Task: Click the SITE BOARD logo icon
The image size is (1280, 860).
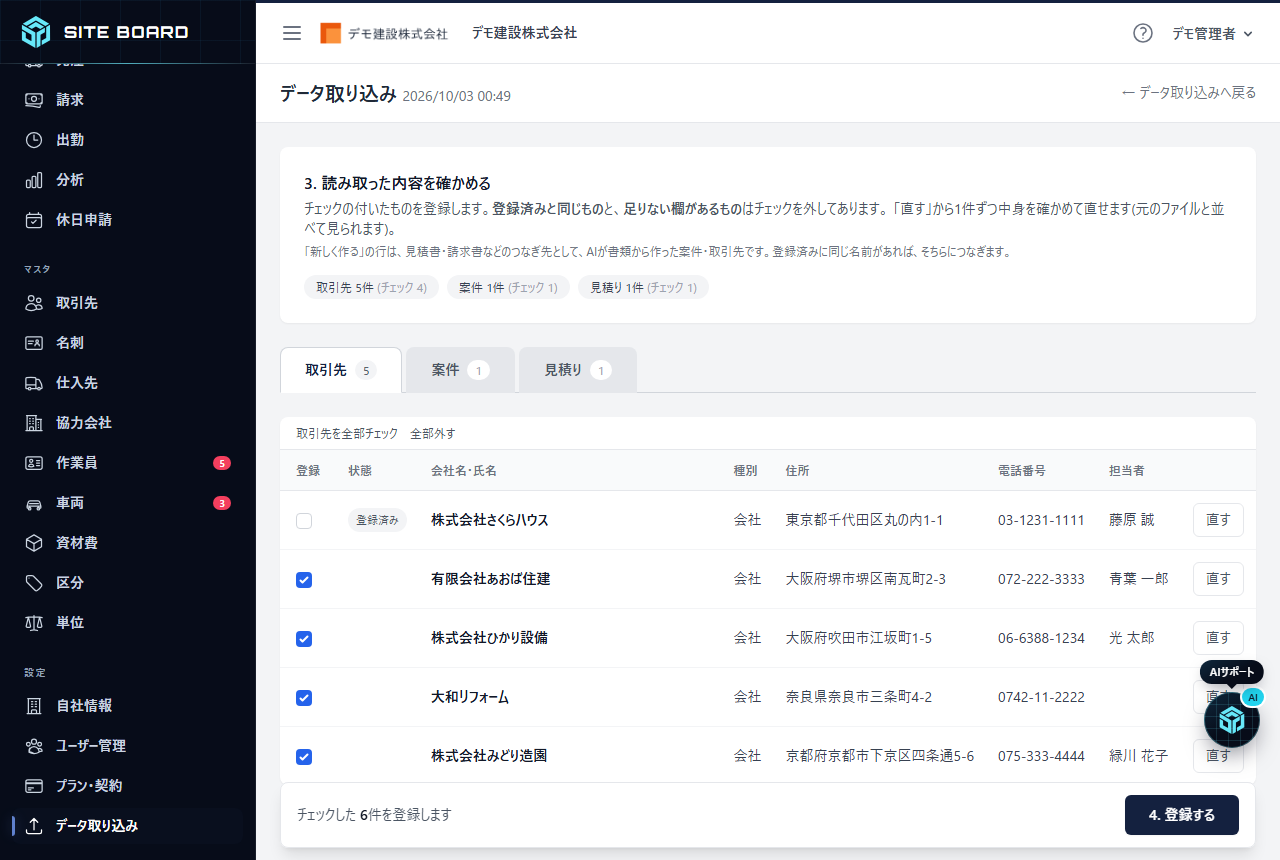Action: 36,32
